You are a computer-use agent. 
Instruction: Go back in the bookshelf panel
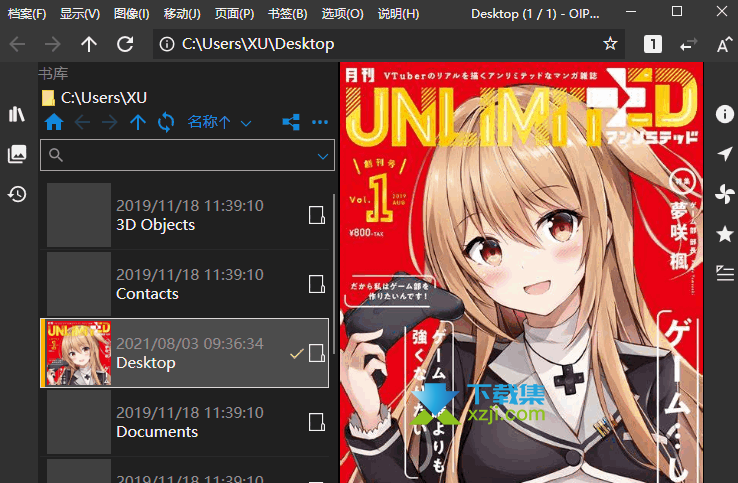(82, 123)
